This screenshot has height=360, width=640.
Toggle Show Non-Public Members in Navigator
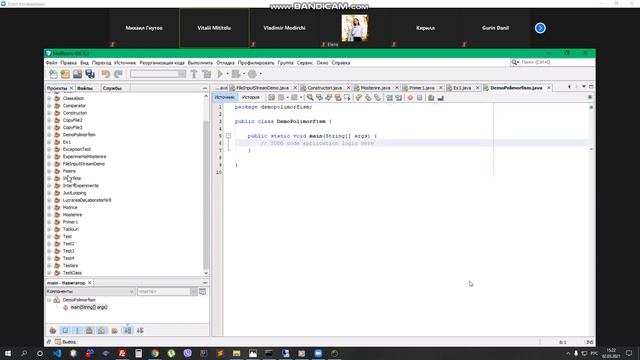[89, 331]
